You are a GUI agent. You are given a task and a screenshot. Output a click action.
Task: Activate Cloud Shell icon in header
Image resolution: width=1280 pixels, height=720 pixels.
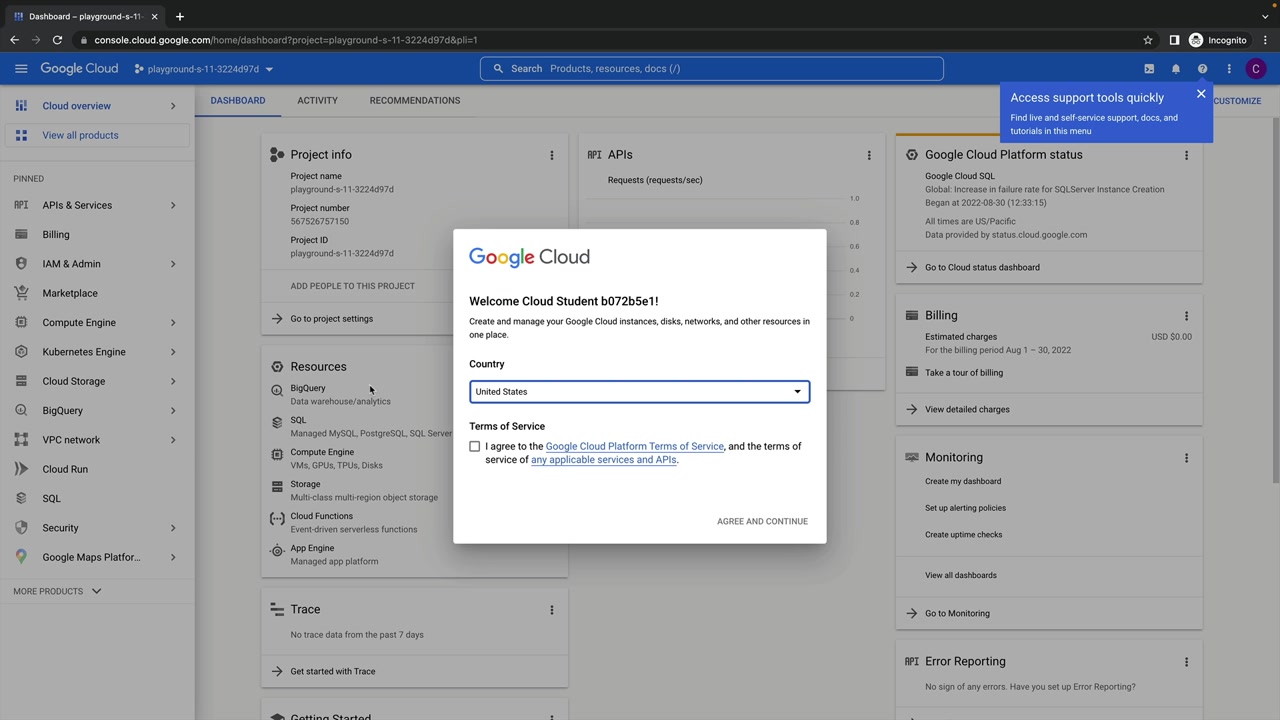pos(1149,69)
